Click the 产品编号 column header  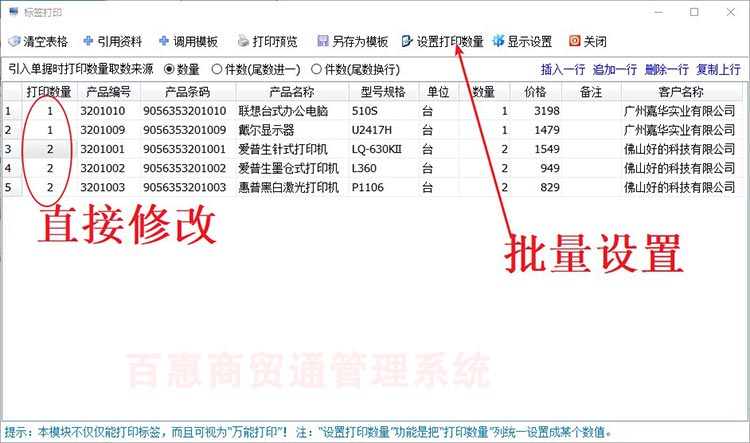[109, 91]
